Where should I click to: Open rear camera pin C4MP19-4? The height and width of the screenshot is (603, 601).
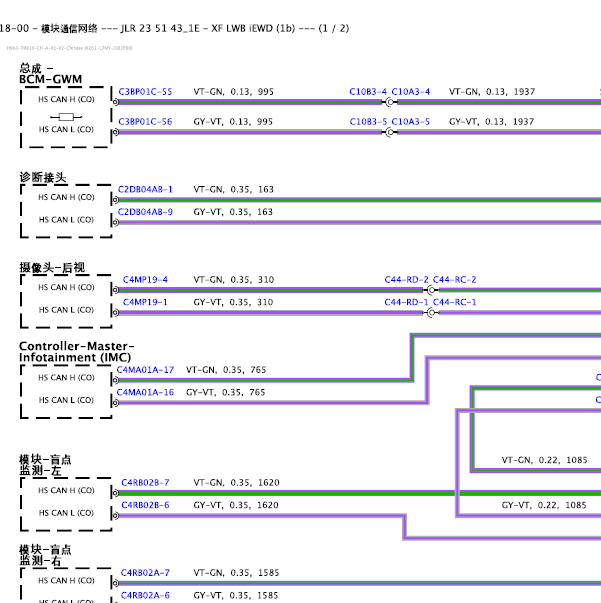click(x=145, y=280)
